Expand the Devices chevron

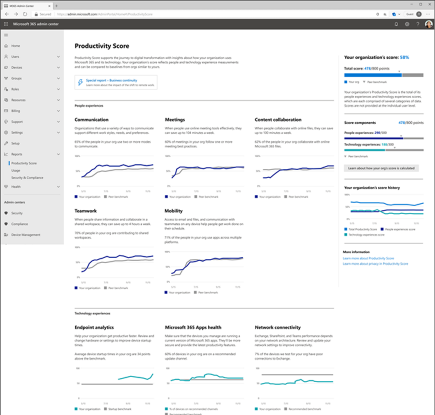tap(58, 67)
